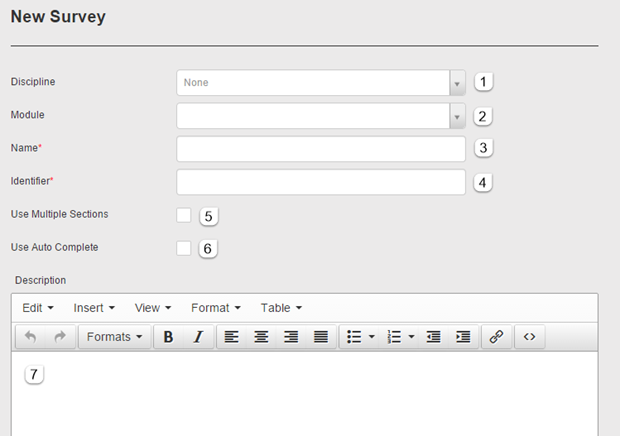This screenshot has width=620, height=436.
Task: Open the Formats dropdown in toolbar
Action: point(114,337)
